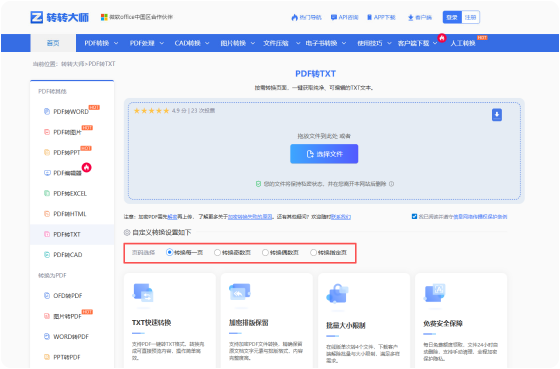Click the chat icon beside API咨询

click(x=334, y=17)
